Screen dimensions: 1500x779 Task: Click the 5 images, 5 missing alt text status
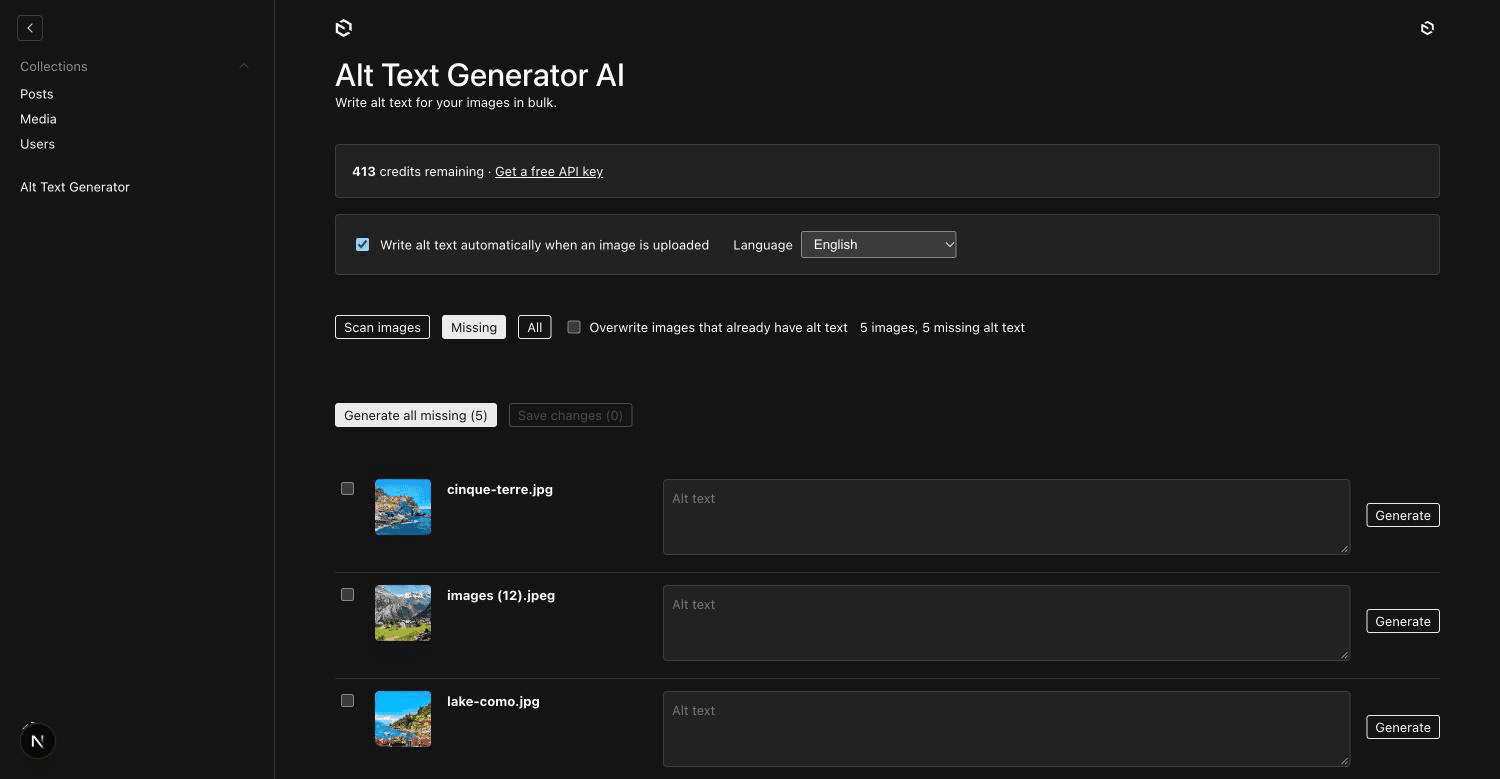pos(942,327)
